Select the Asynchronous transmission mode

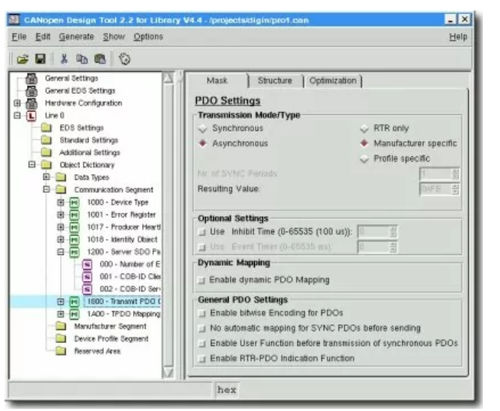point(203,143)
